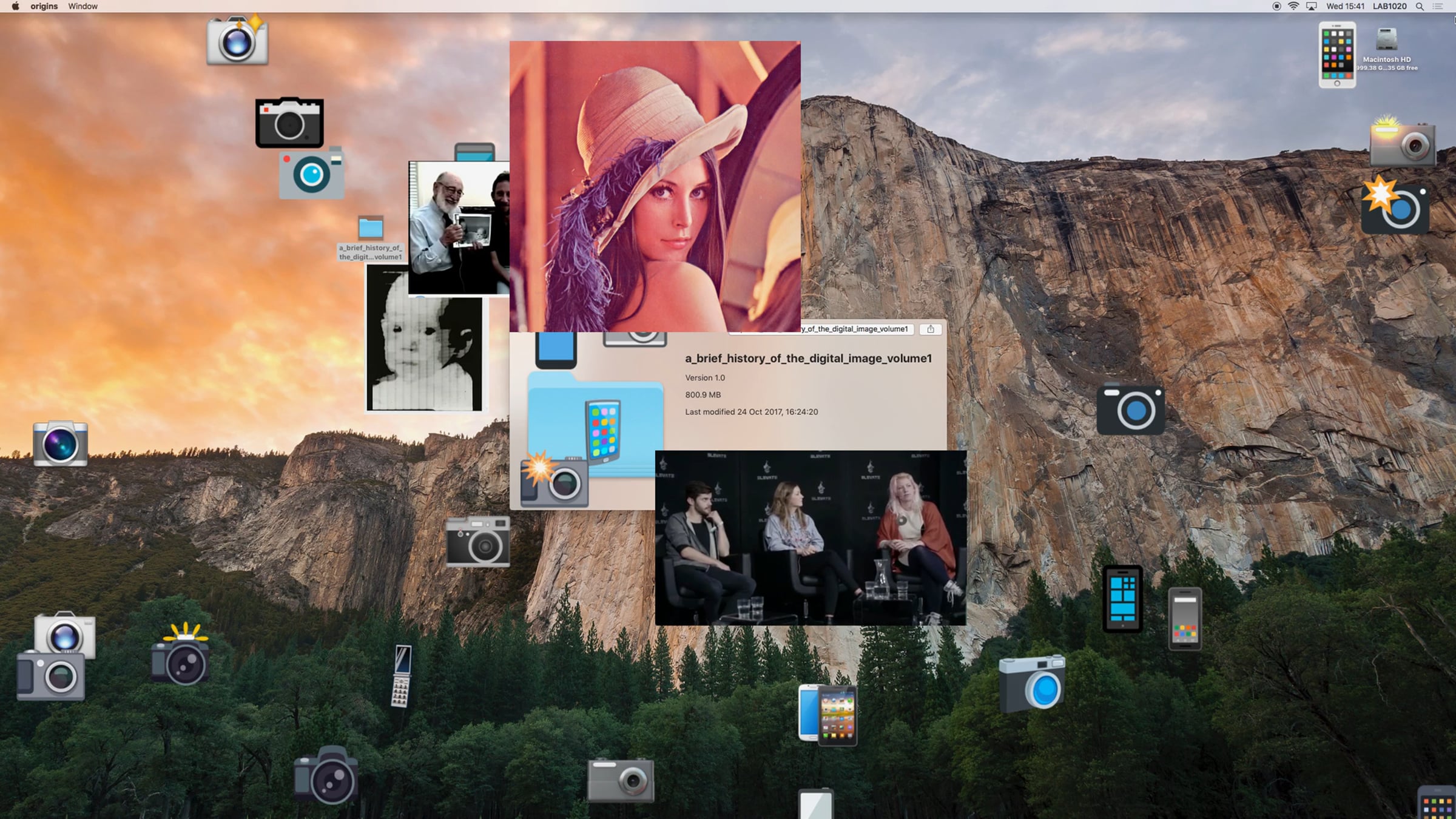Select the dark smartphone showing home screen apps
The image size is (1456, 819).
(838, 716)
